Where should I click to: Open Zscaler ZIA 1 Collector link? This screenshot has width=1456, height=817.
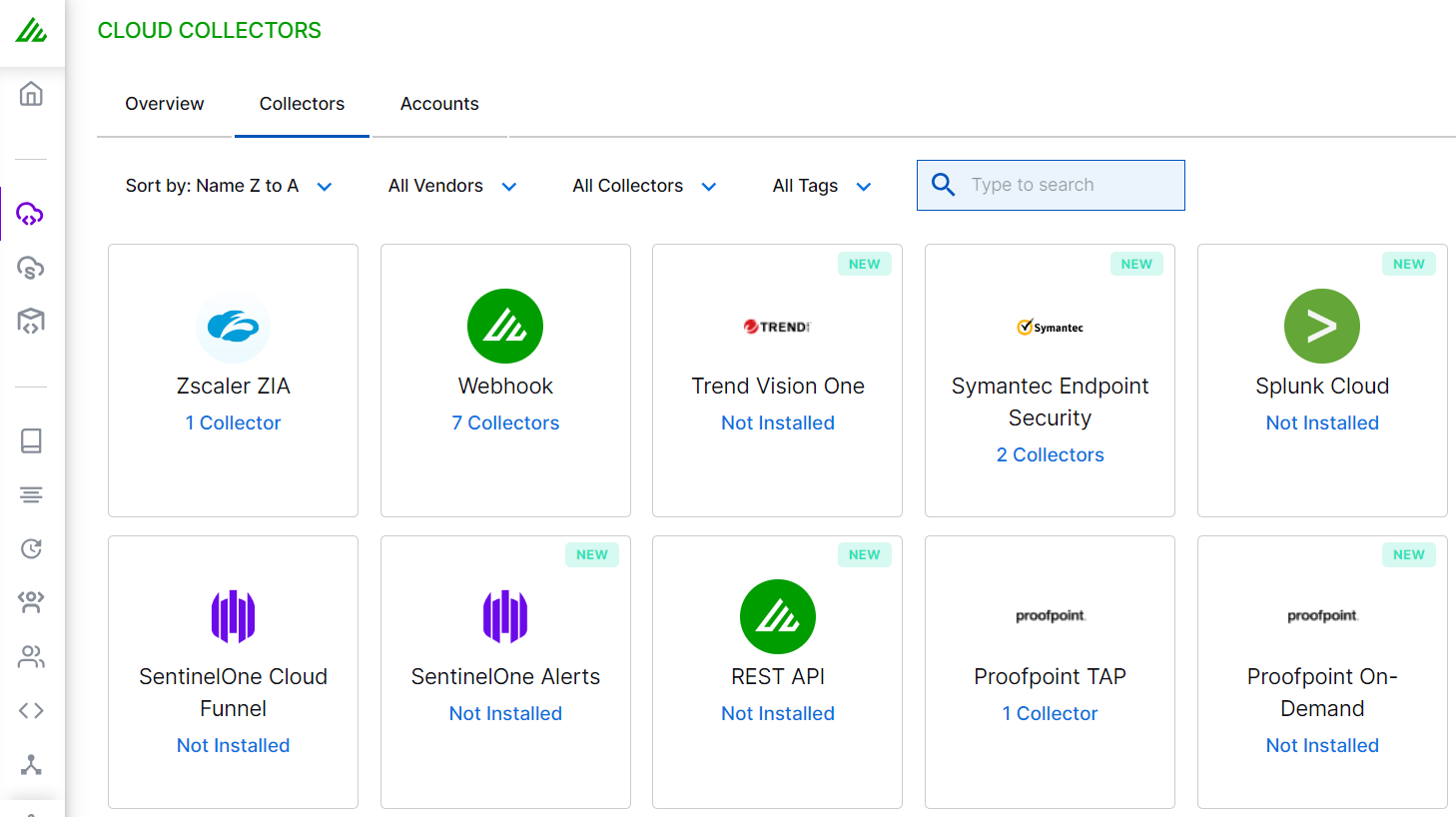[233, 422]
